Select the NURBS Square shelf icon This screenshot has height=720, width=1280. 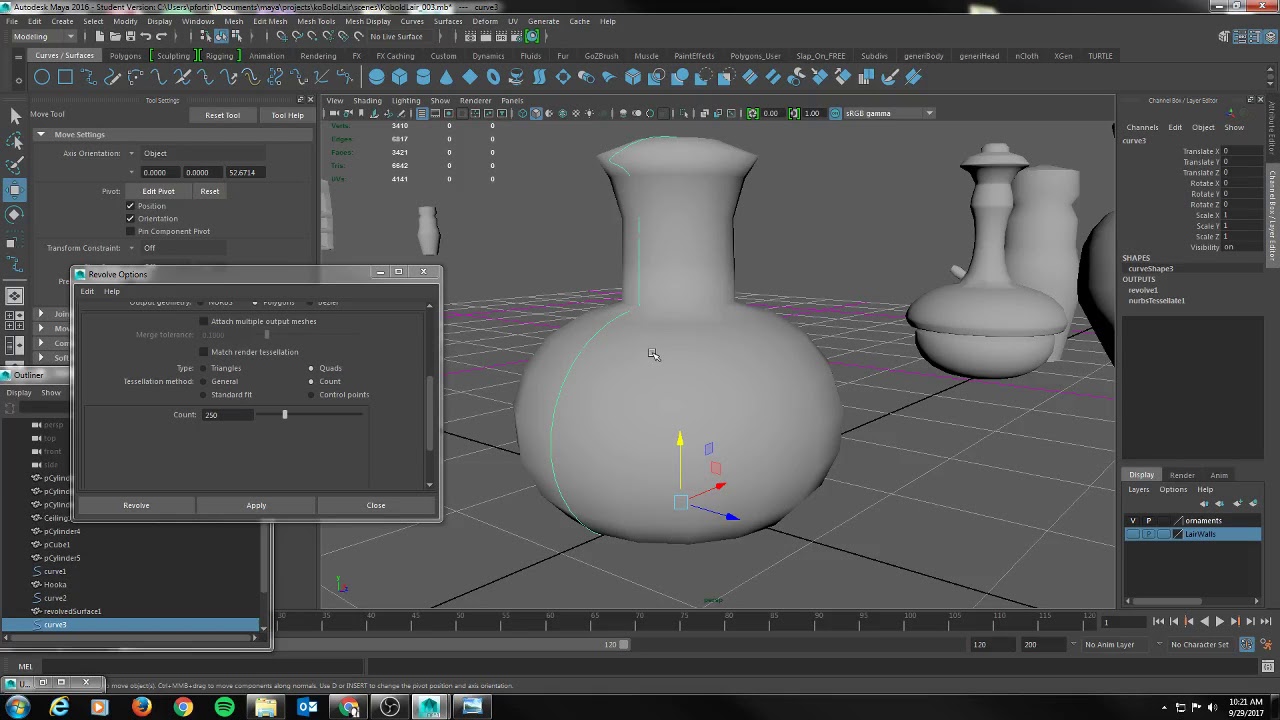pos(65,77)
